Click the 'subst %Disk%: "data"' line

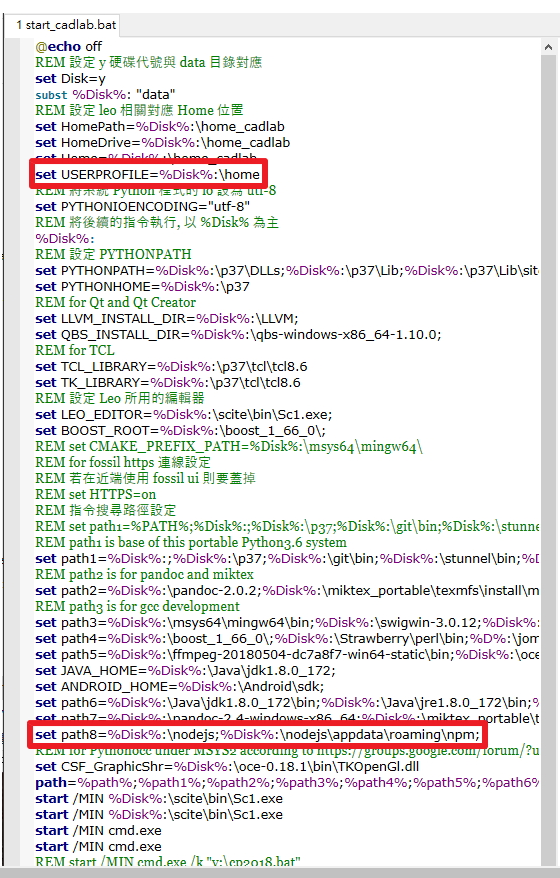point(105,94)
